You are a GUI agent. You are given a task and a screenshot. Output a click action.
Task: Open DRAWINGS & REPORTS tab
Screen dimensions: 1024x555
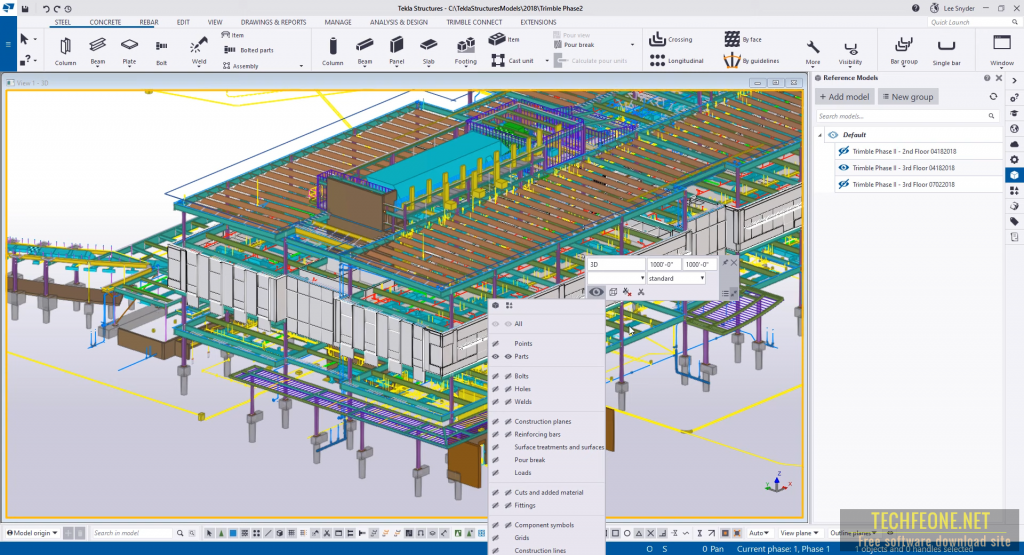pos(273,22)
